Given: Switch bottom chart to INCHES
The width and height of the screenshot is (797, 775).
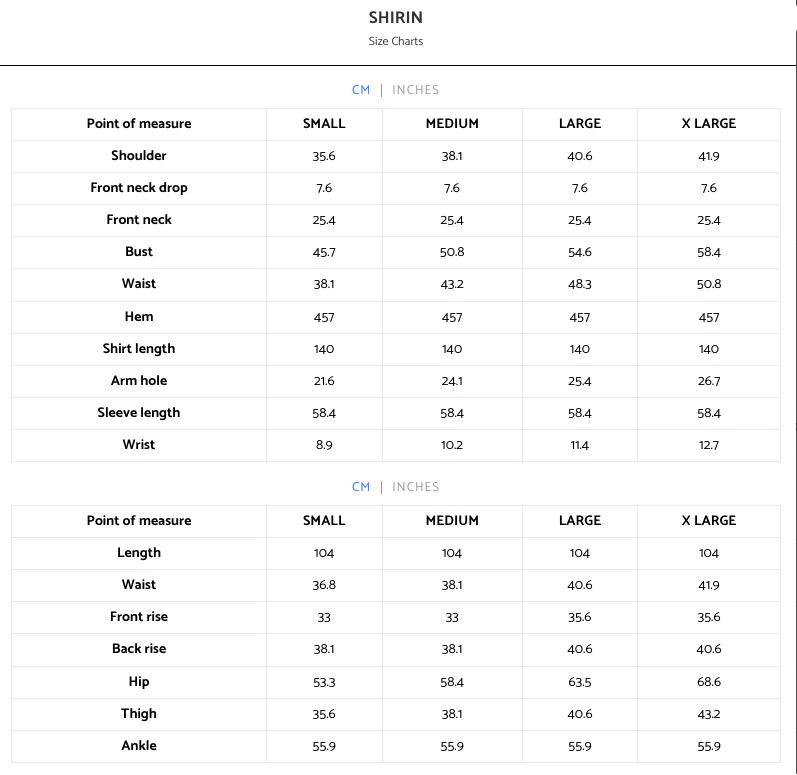Looking at the screenshot, I should [415, 487].
